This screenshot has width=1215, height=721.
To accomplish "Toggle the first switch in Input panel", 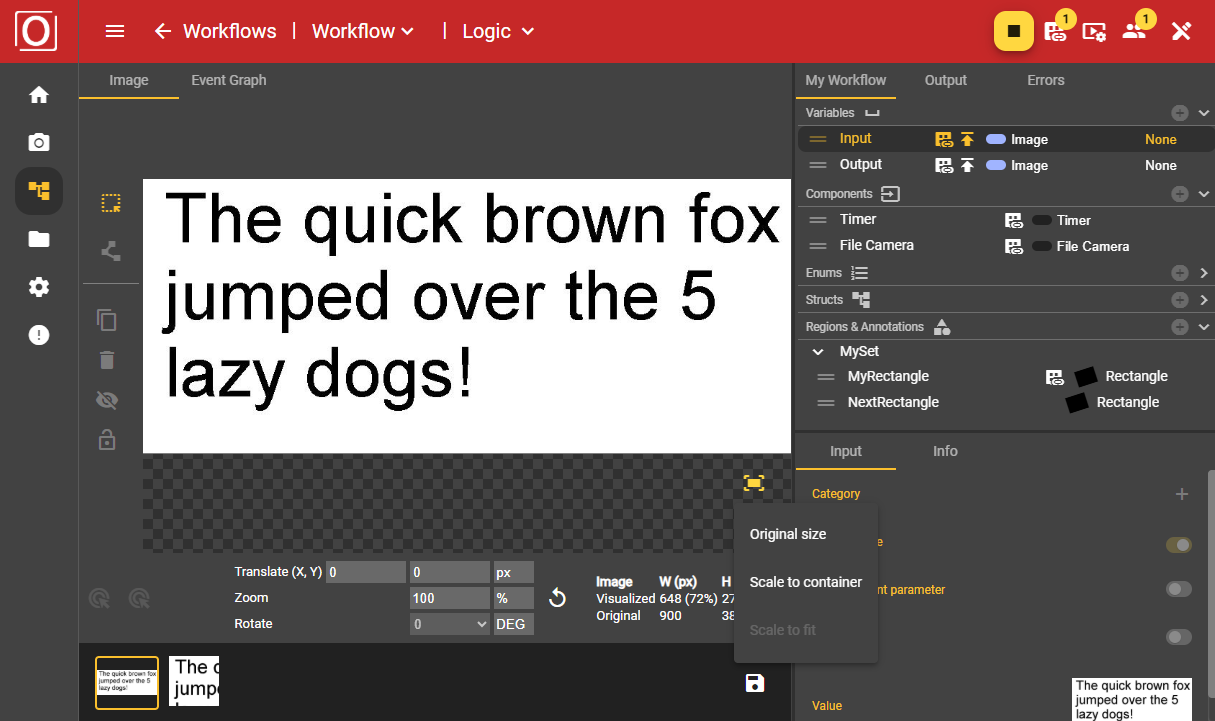I will [1179, 545].
